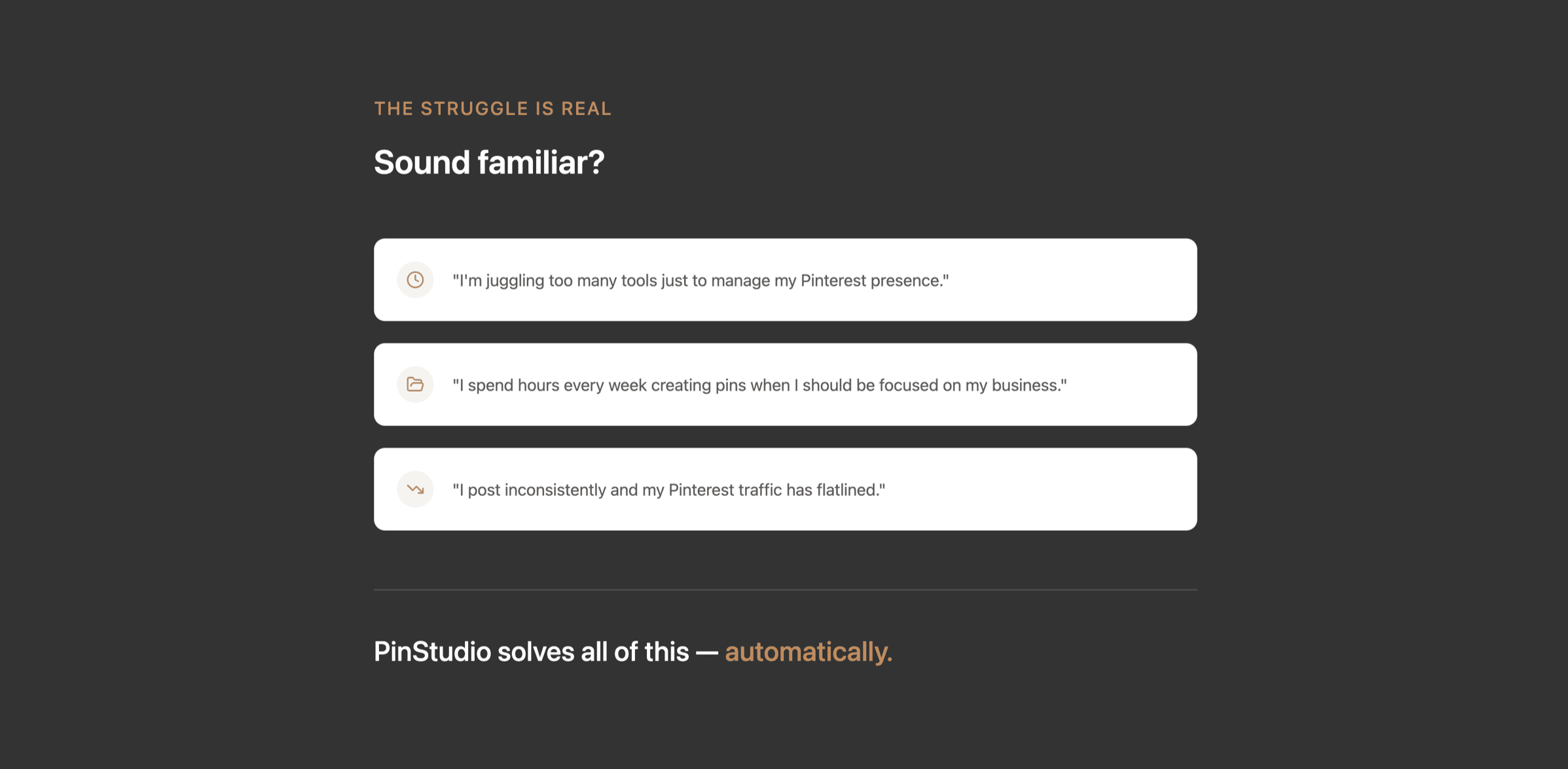Click the word "inconsistently" in the third card
Image resolution: width=1568 pixels, height=769 pixels.
[x=555, y=490]
